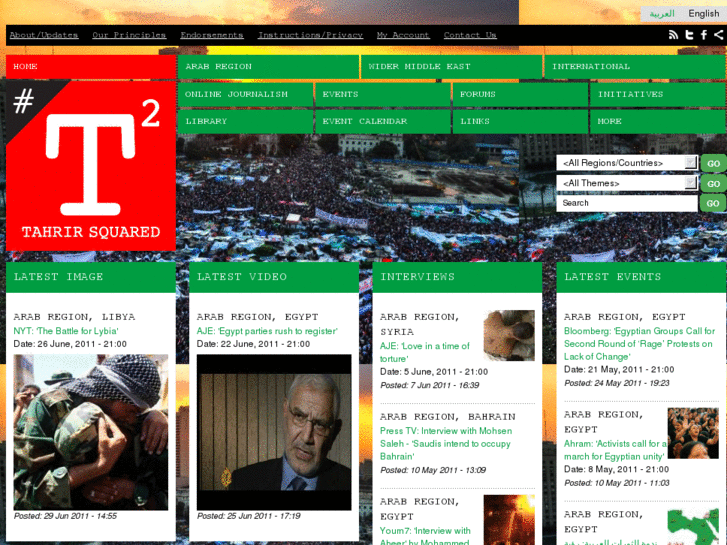Click the Interviews section header

click(x=457, y=277)
